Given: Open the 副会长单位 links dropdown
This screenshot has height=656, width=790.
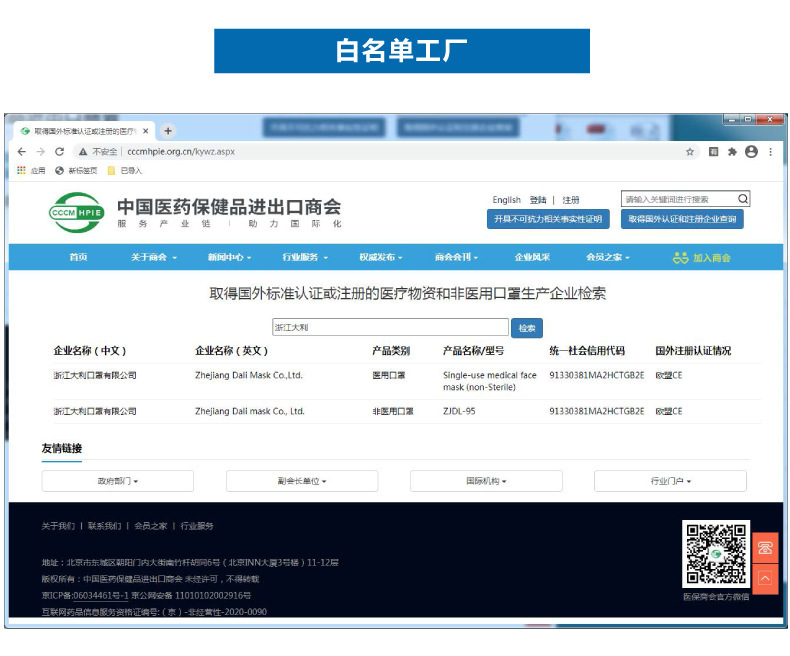Looking at the screenshot, I should pyautogui.click(x=302, y=481).
